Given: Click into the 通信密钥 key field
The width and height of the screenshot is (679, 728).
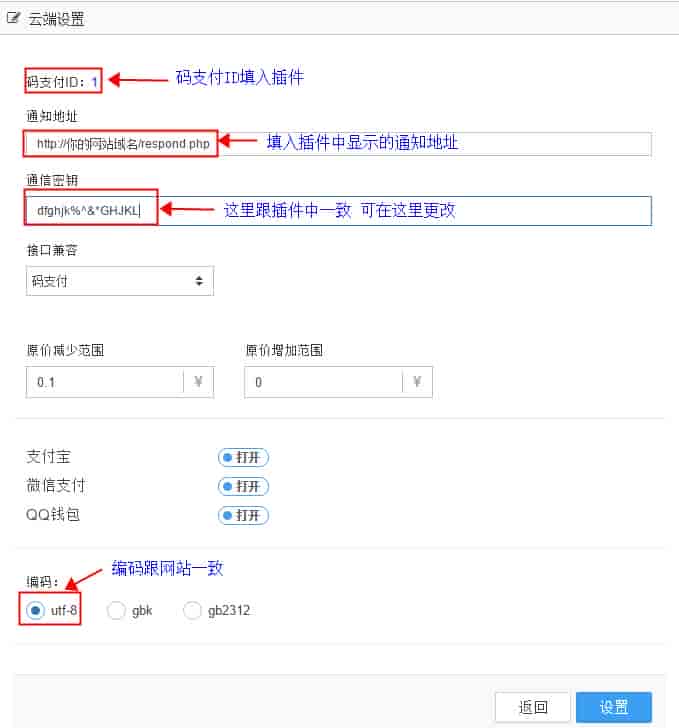Looking at the screenshot, I should [x=400, y=211].
